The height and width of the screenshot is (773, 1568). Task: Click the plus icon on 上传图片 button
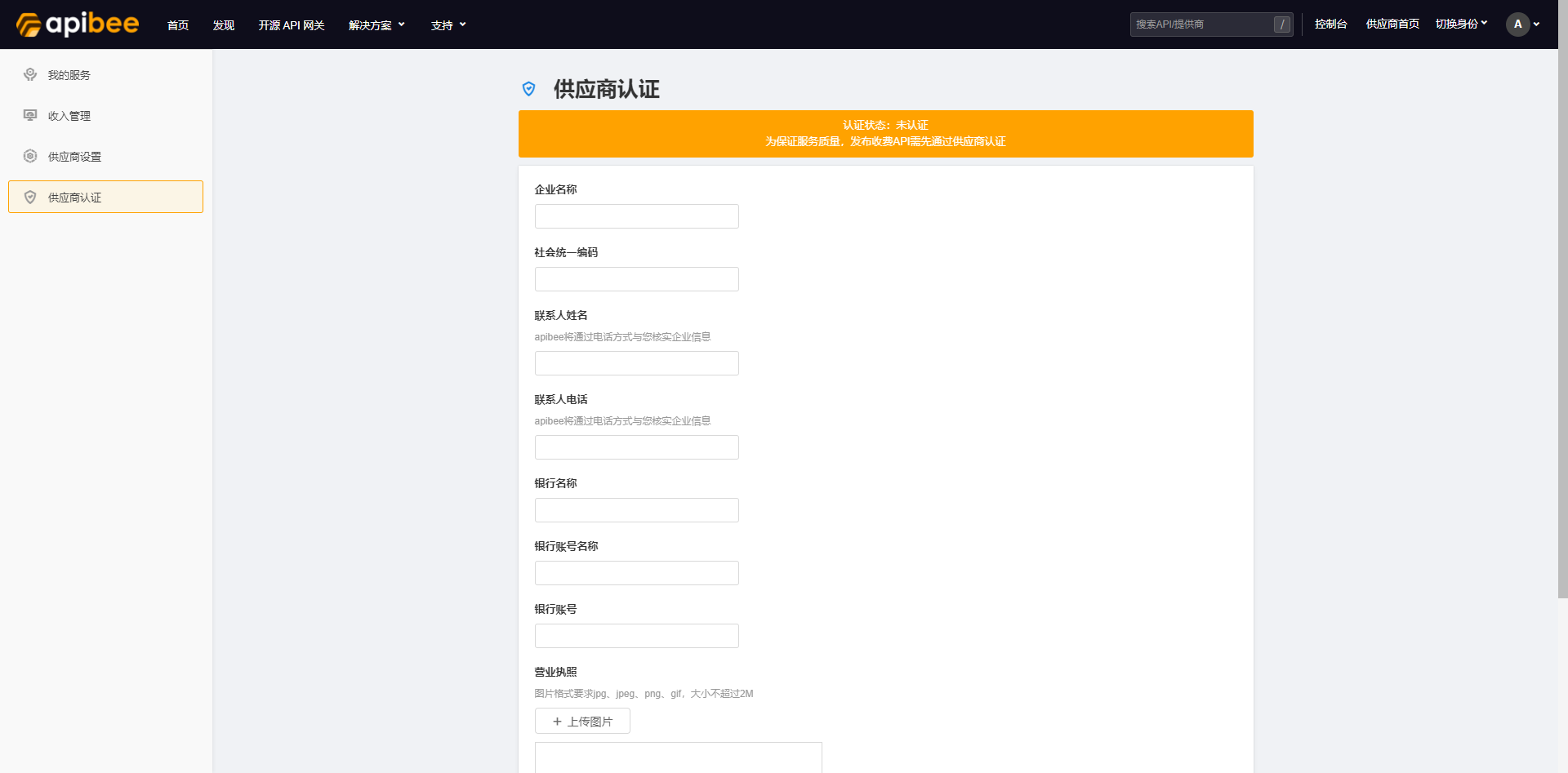pyautogui.click(x=557, y=722)
